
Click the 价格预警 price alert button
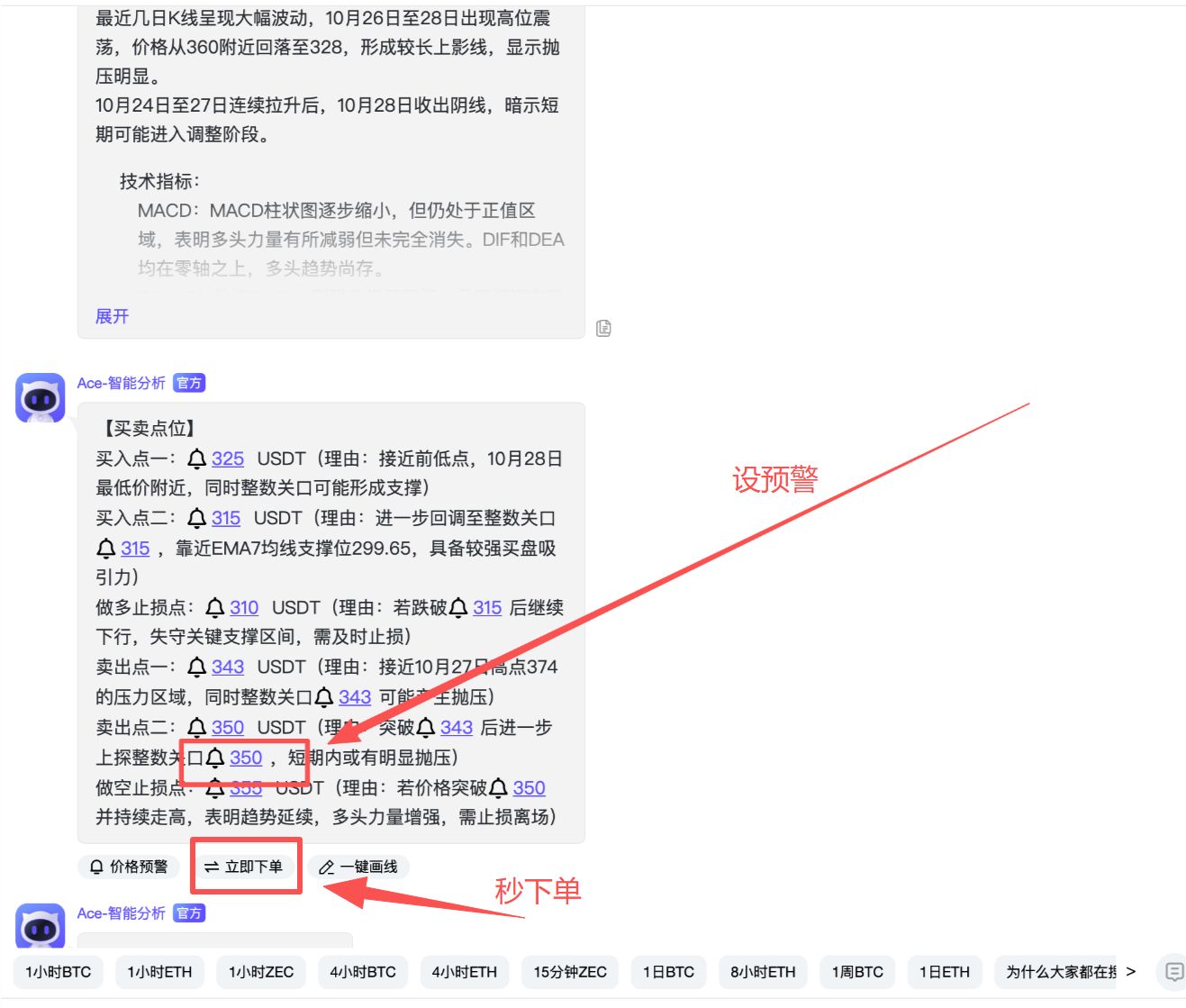(129, 867)
